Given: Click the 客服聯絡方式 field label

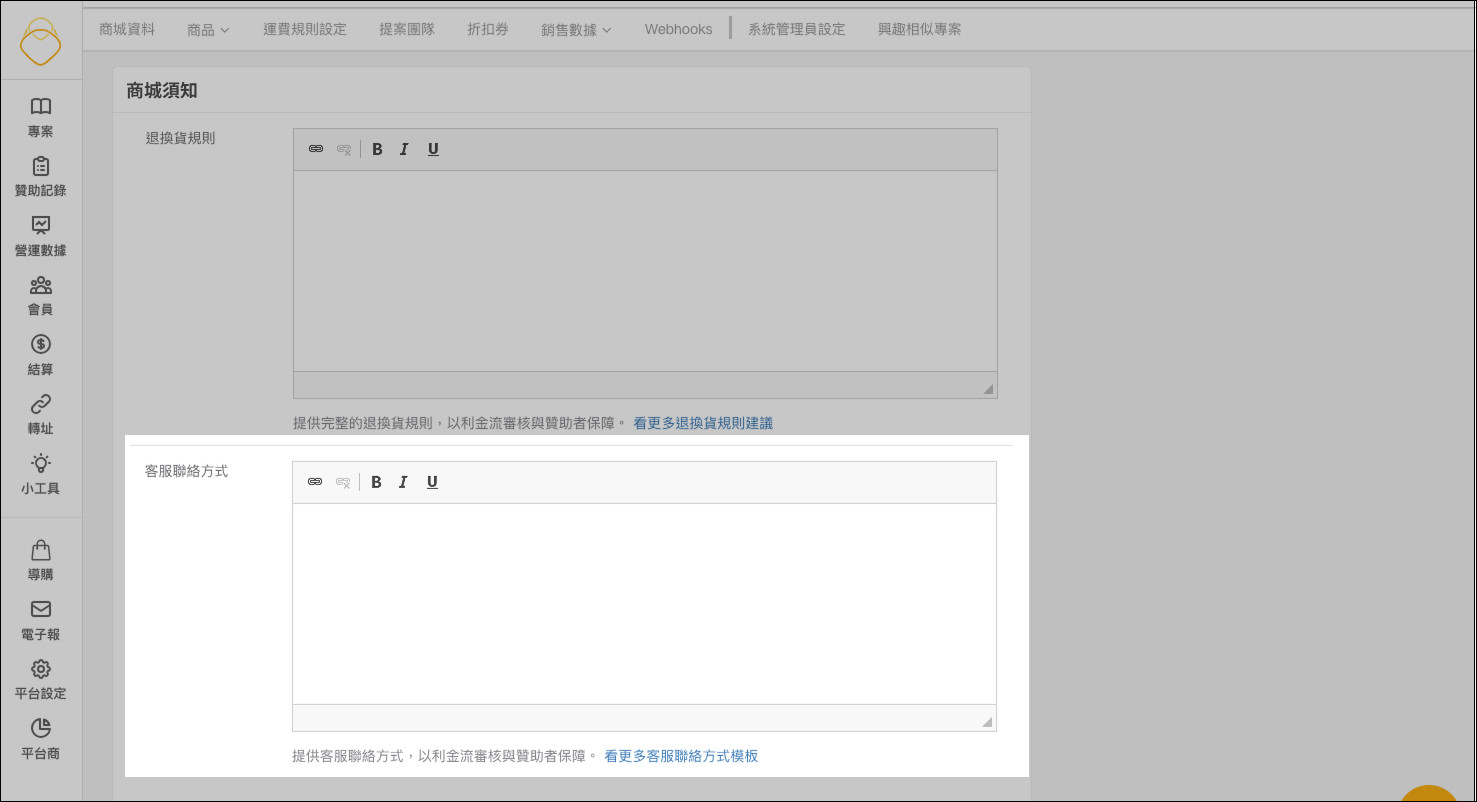Looking at the screenshot, I should pyautogui.click(x=187, y=471).
